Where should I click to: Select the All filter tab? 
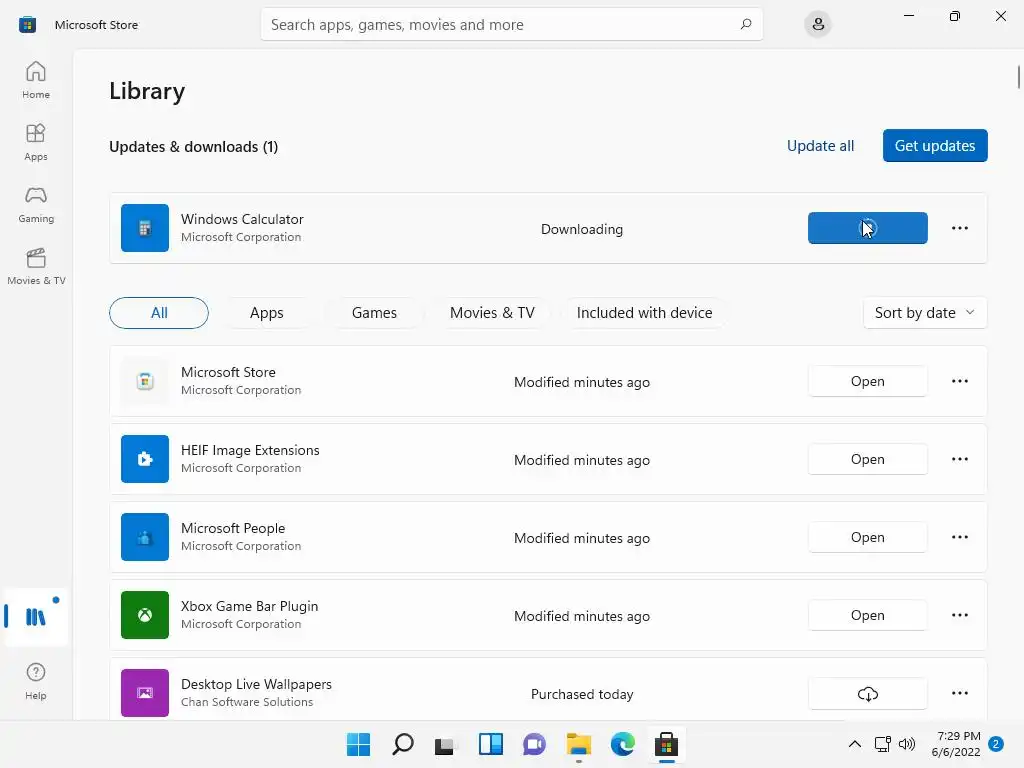click(x=159, y=313)
